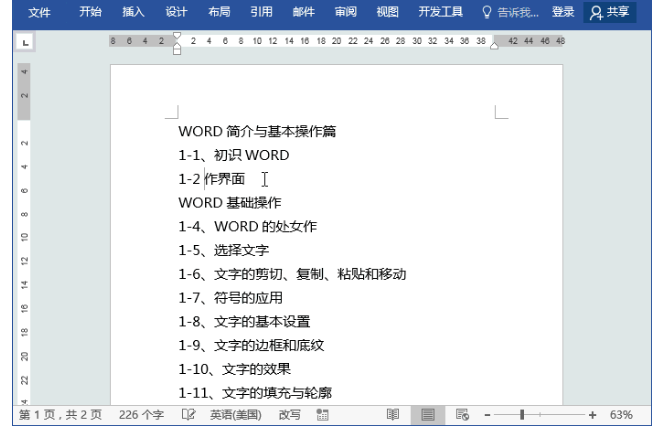Click text line 1-1、初识 WORD
This screenshot has width=659, height=426.
click(234, 155)
